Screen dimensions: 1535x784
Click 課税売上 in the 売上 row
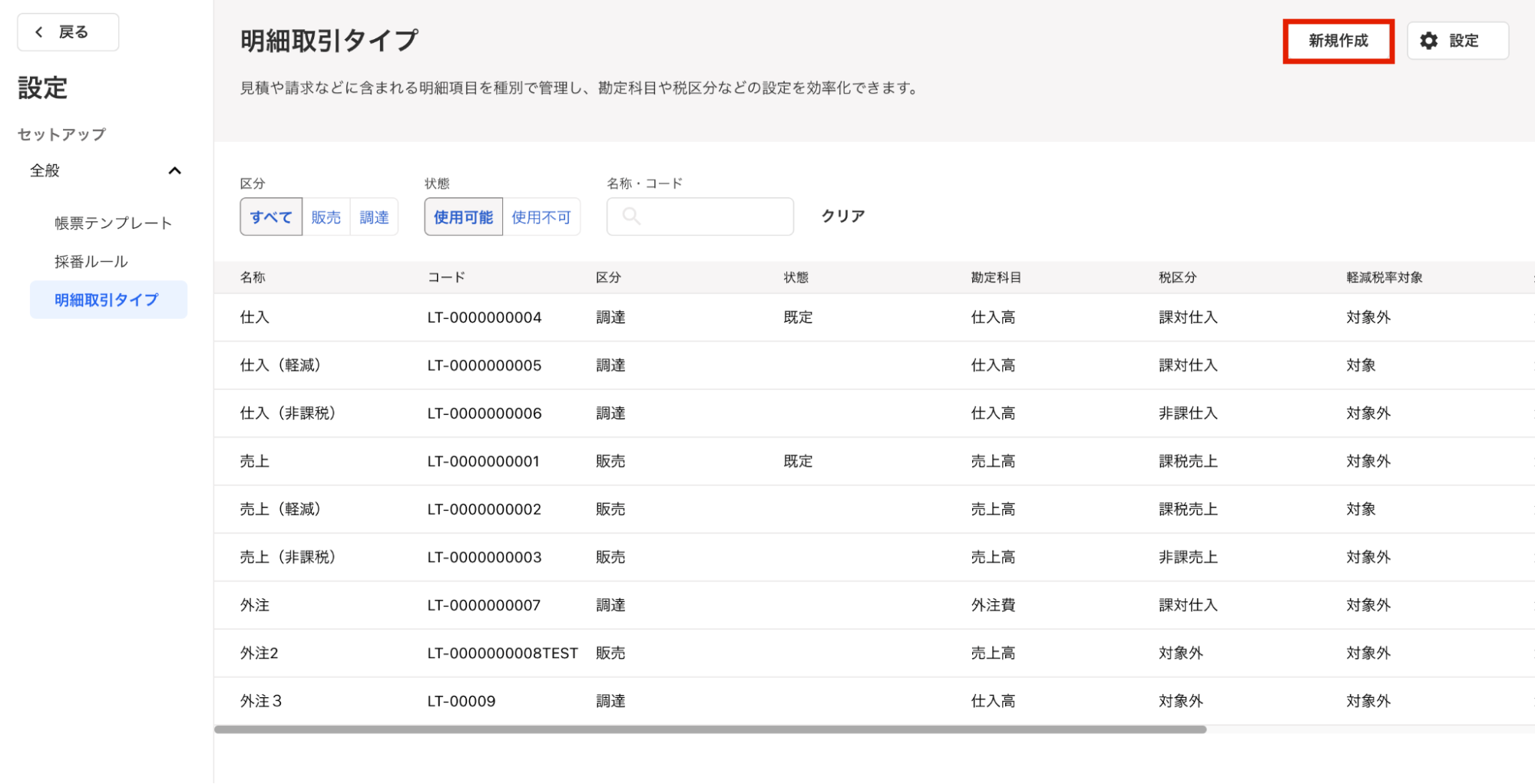[1188, 461]
